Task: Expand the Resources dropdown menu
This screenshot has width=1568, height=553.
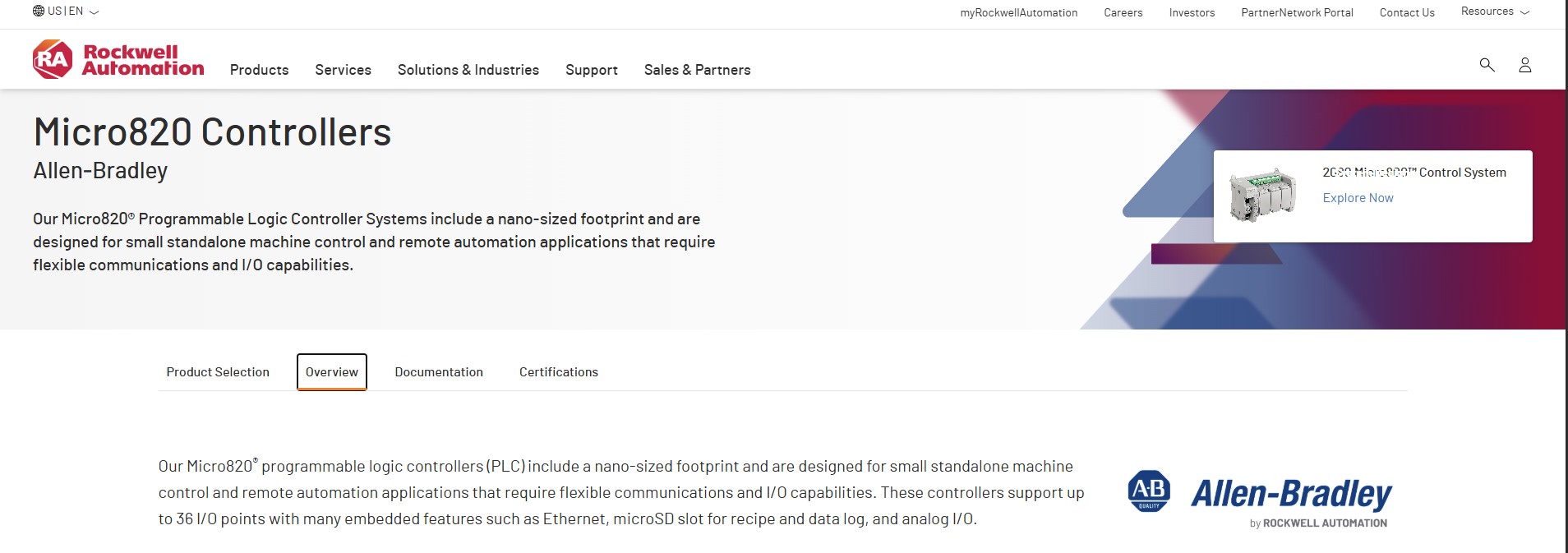Action: pos(1495,12)
